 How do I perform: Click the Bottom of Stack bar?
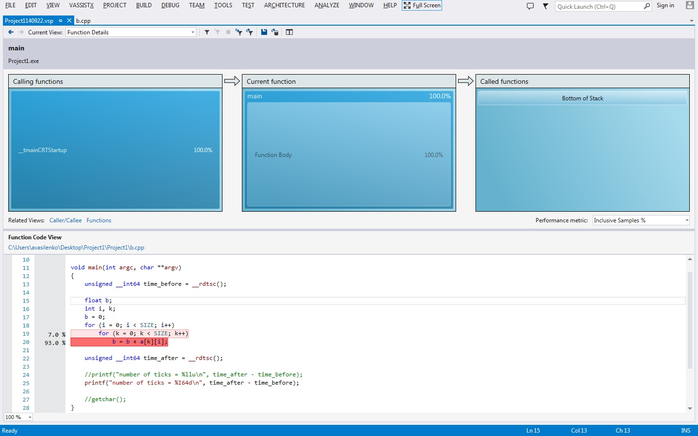(x=582, y=98)
